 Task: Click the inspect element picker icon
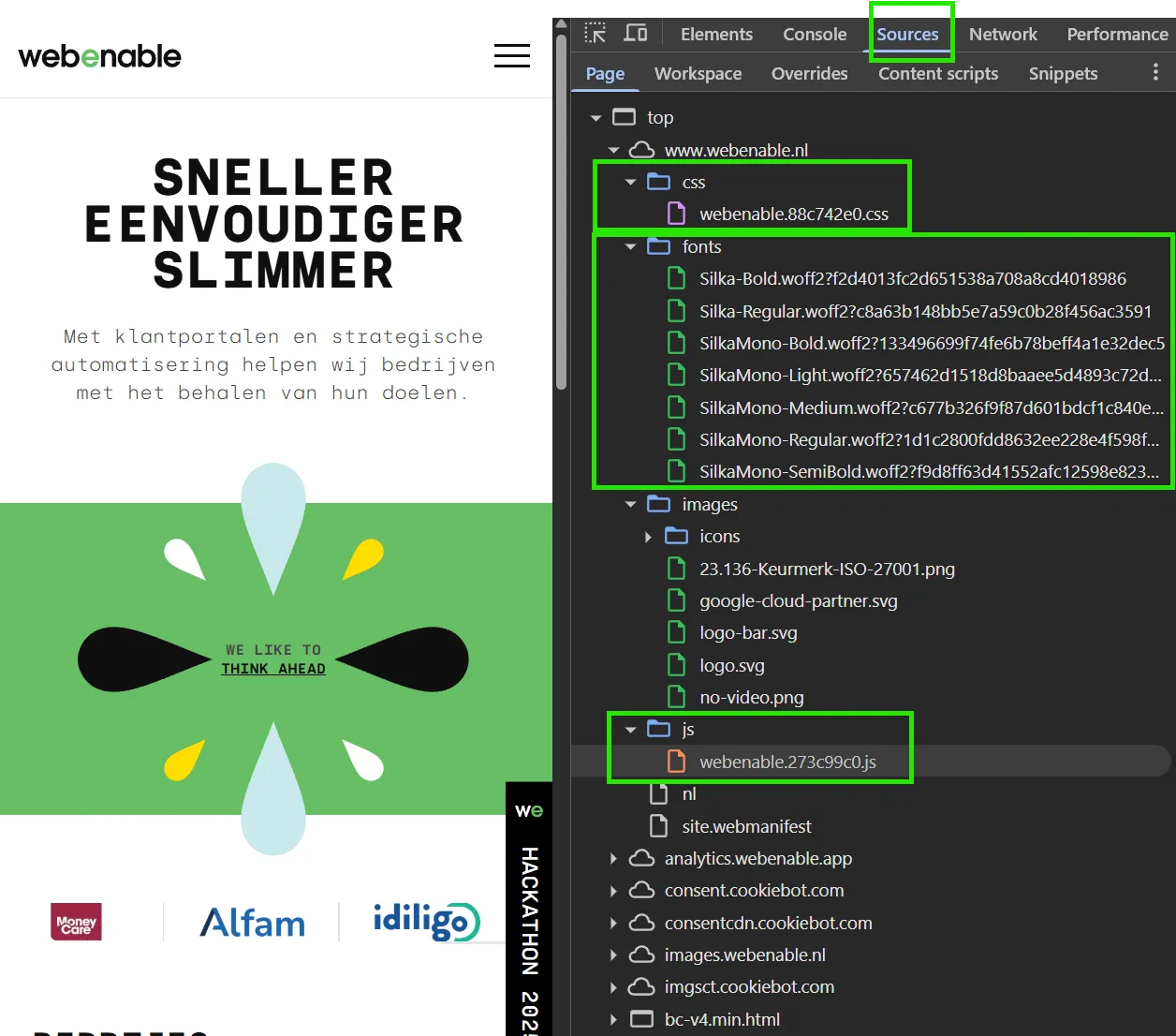[x=595, y=34]
